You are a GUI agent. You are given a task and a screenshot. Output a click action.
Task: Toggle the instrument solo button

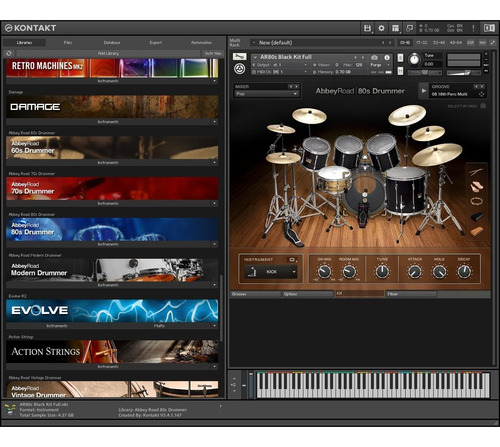pyautogui.click(x=400, y=58)
